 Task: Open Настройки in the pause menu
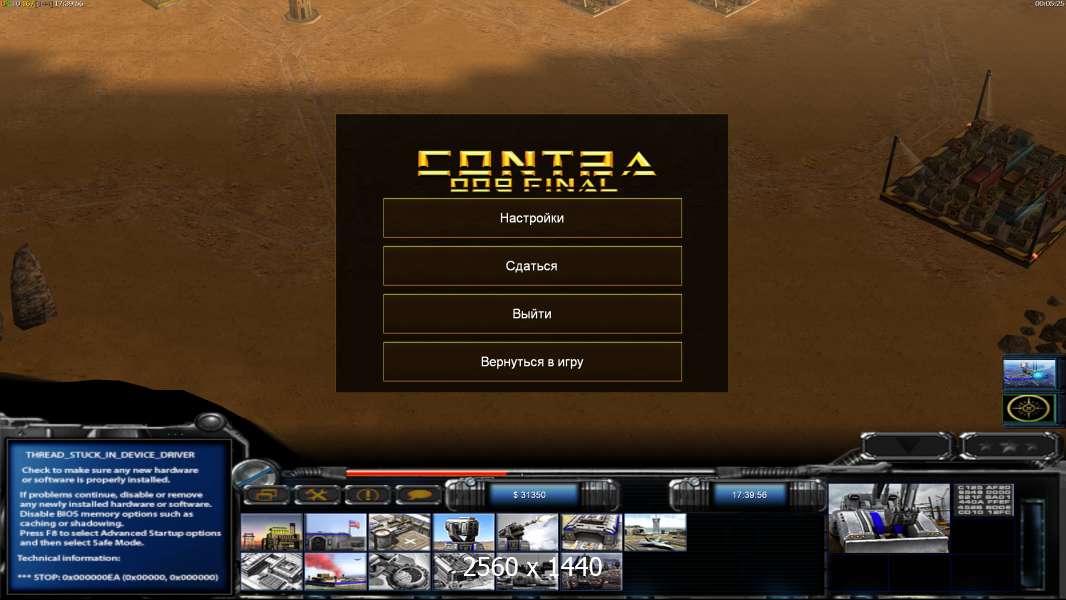tap(532, 218)
